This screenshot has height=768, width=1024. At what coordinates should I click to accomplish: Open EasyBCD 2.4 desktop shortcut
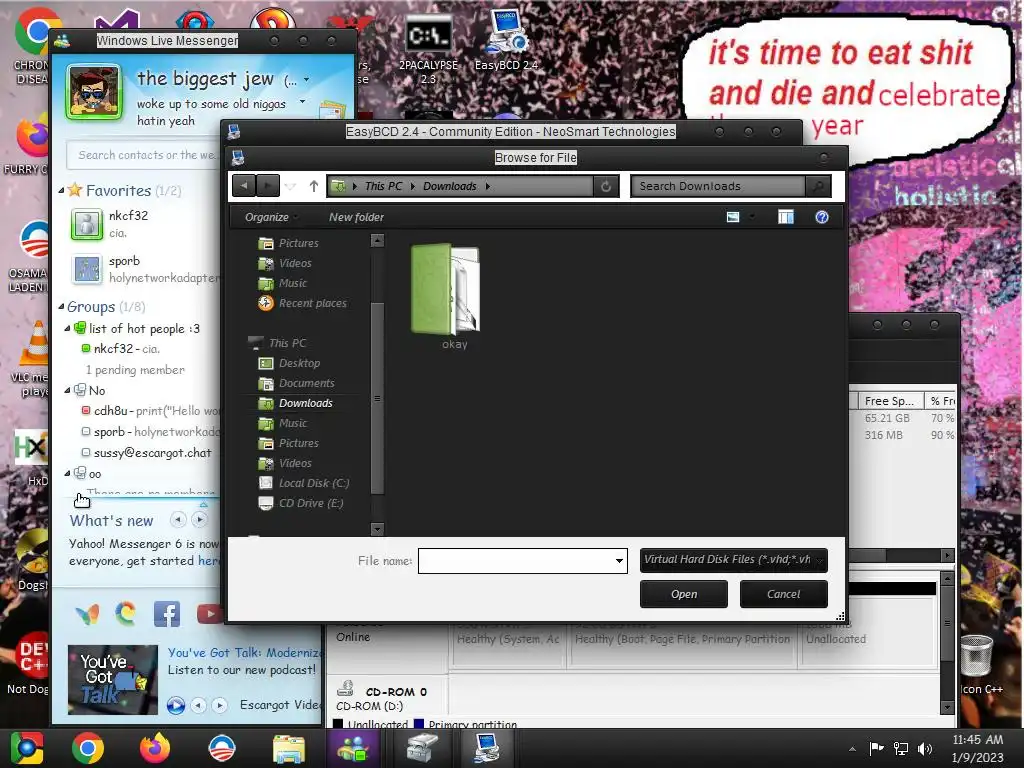(506, 40)
